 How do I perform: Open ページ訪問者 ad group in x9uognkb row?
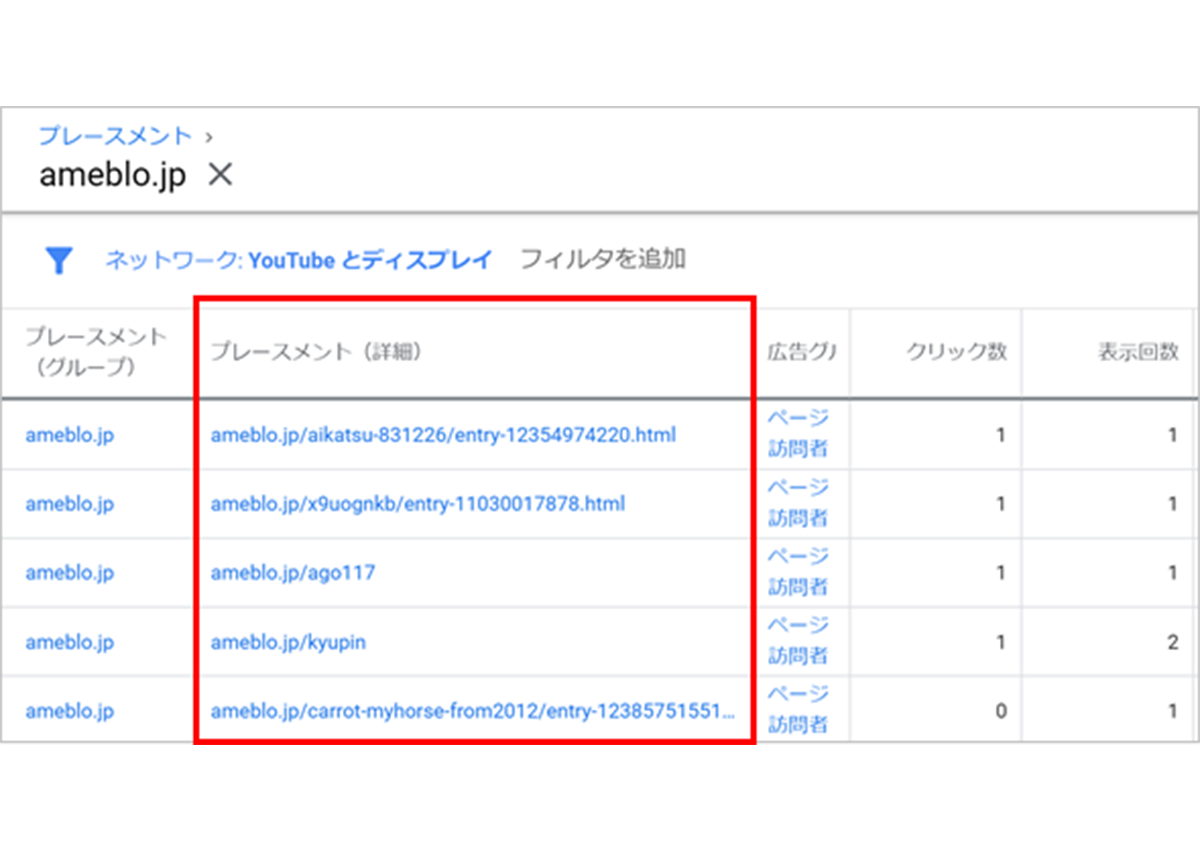(798, 503)
